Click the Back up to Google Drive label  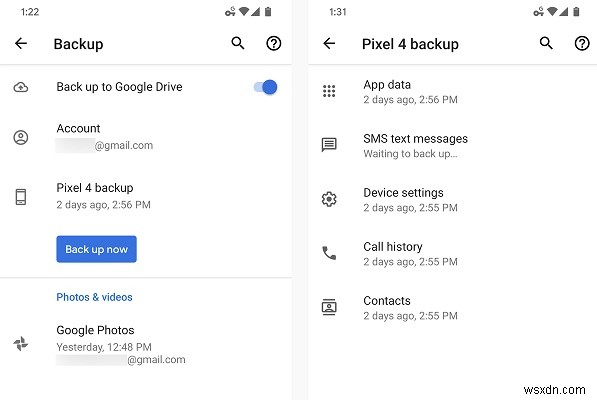point(119,87)
